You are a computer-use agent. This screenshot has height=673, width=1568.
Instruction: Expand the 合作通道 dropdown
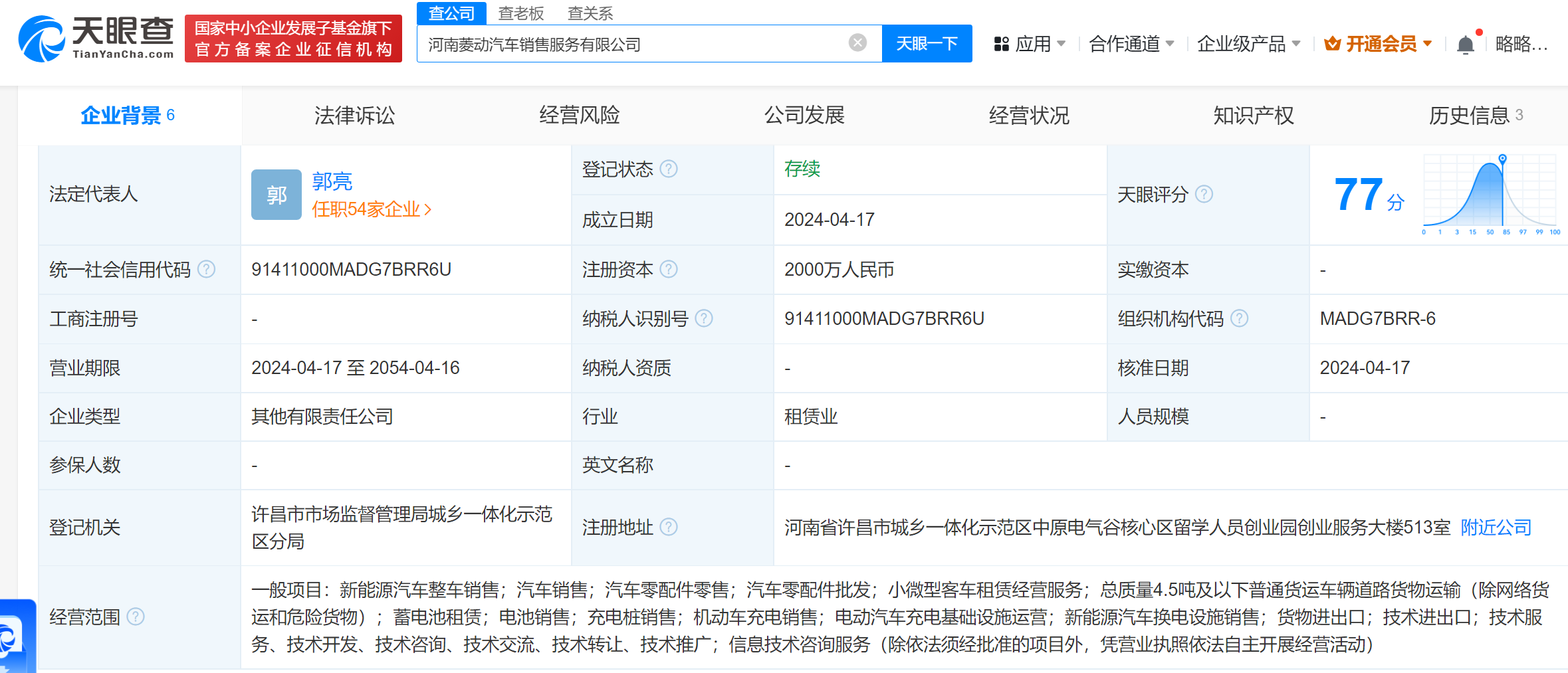(1131, 44)
